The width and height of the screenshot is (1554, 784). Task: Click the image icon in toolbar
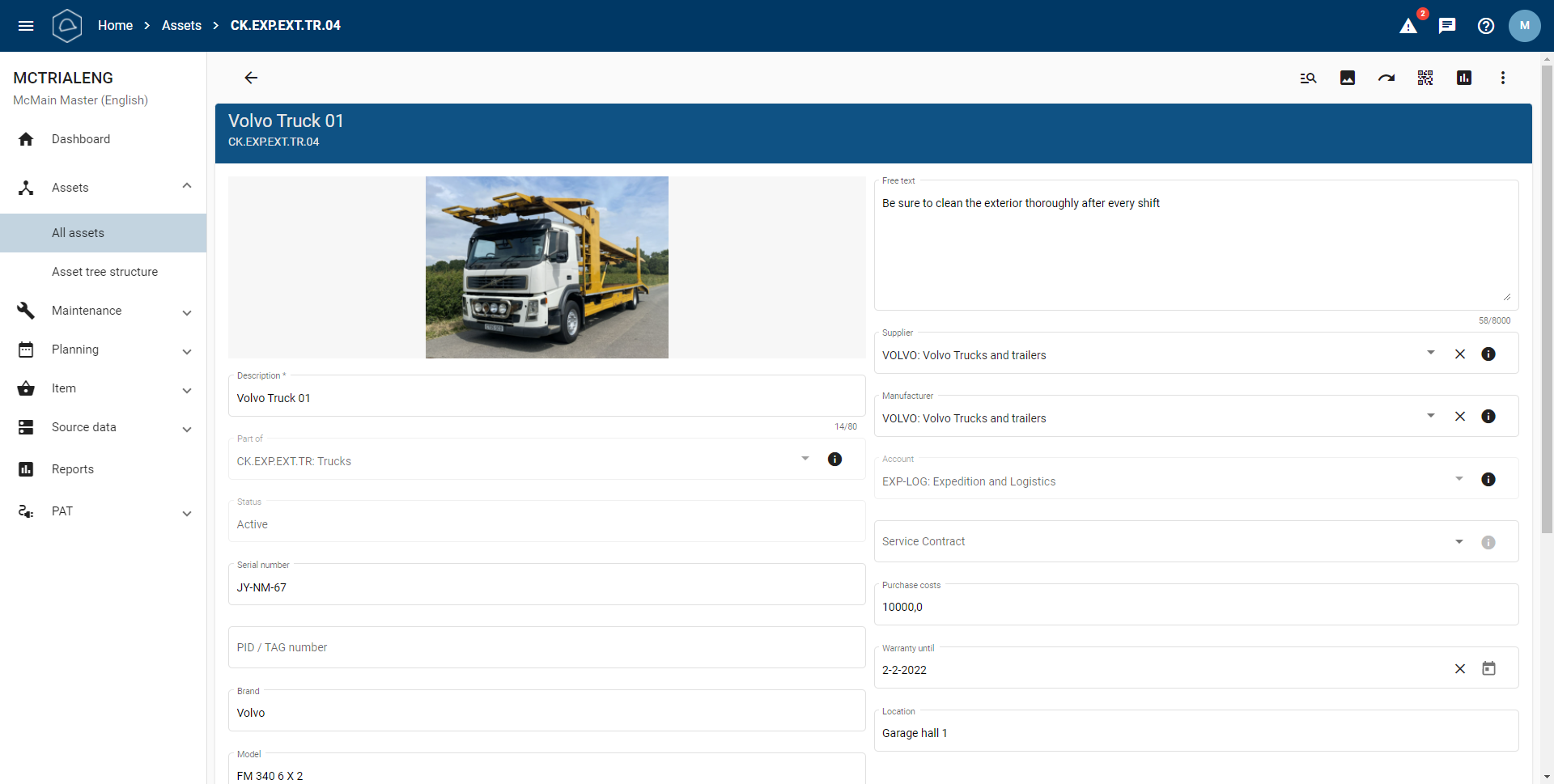tap(1348, 78)
